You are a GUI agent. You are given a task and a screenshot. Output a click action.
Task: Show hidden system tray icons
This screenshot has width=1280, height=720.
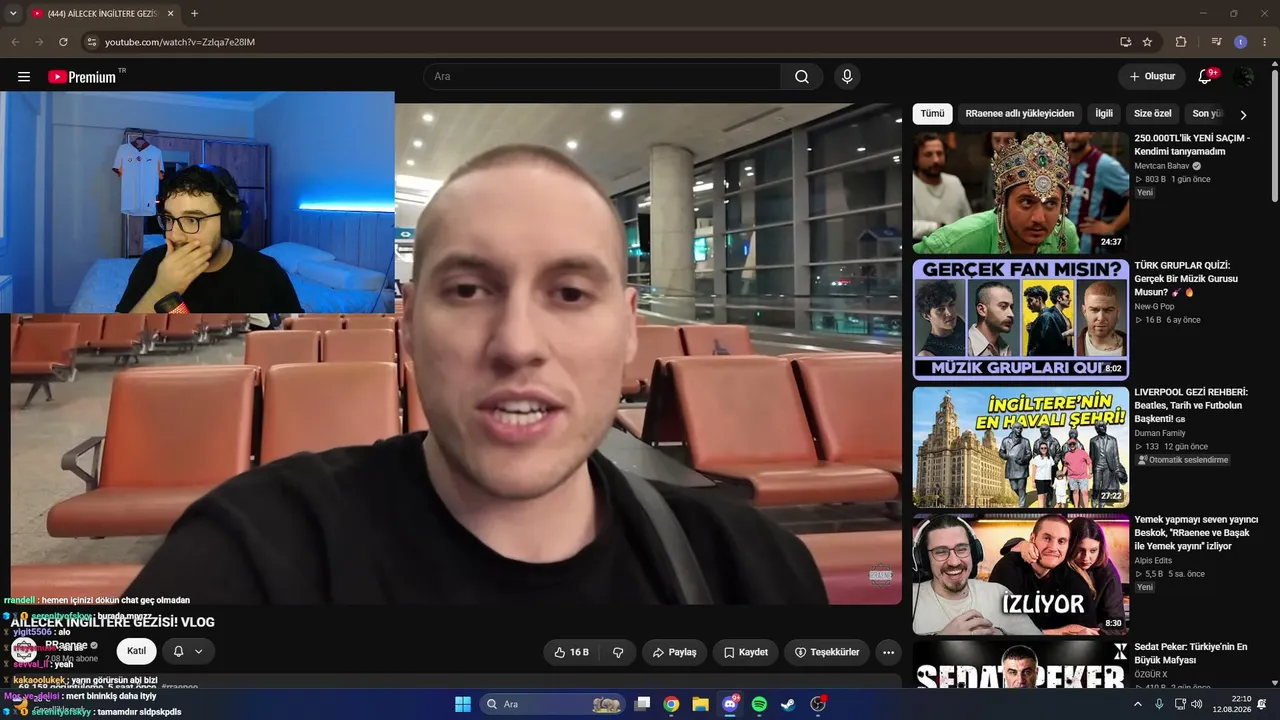1137,704
